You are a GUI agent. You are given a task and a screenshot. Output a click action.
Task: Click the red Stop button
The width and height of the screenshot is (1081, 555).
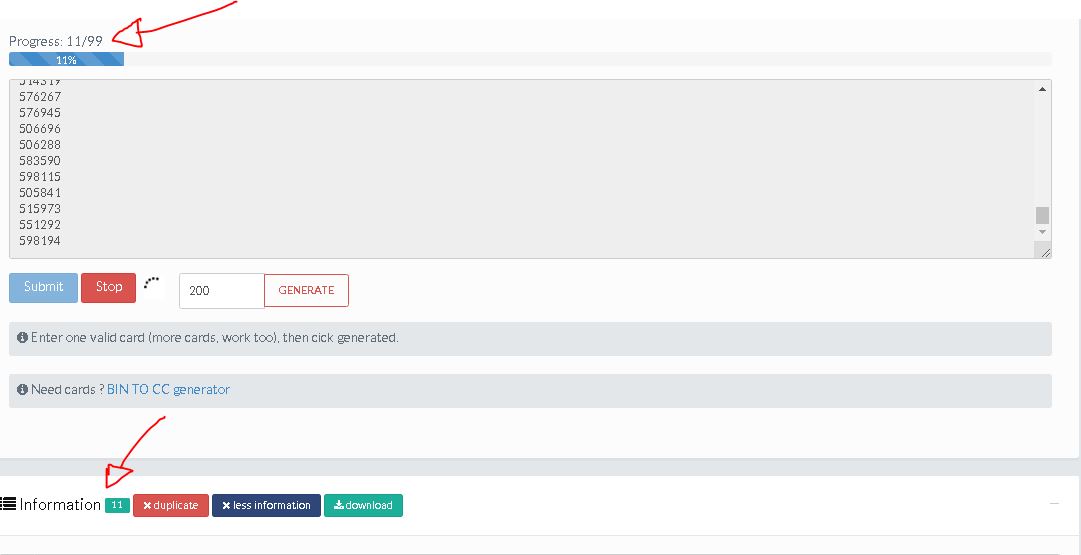108,287
